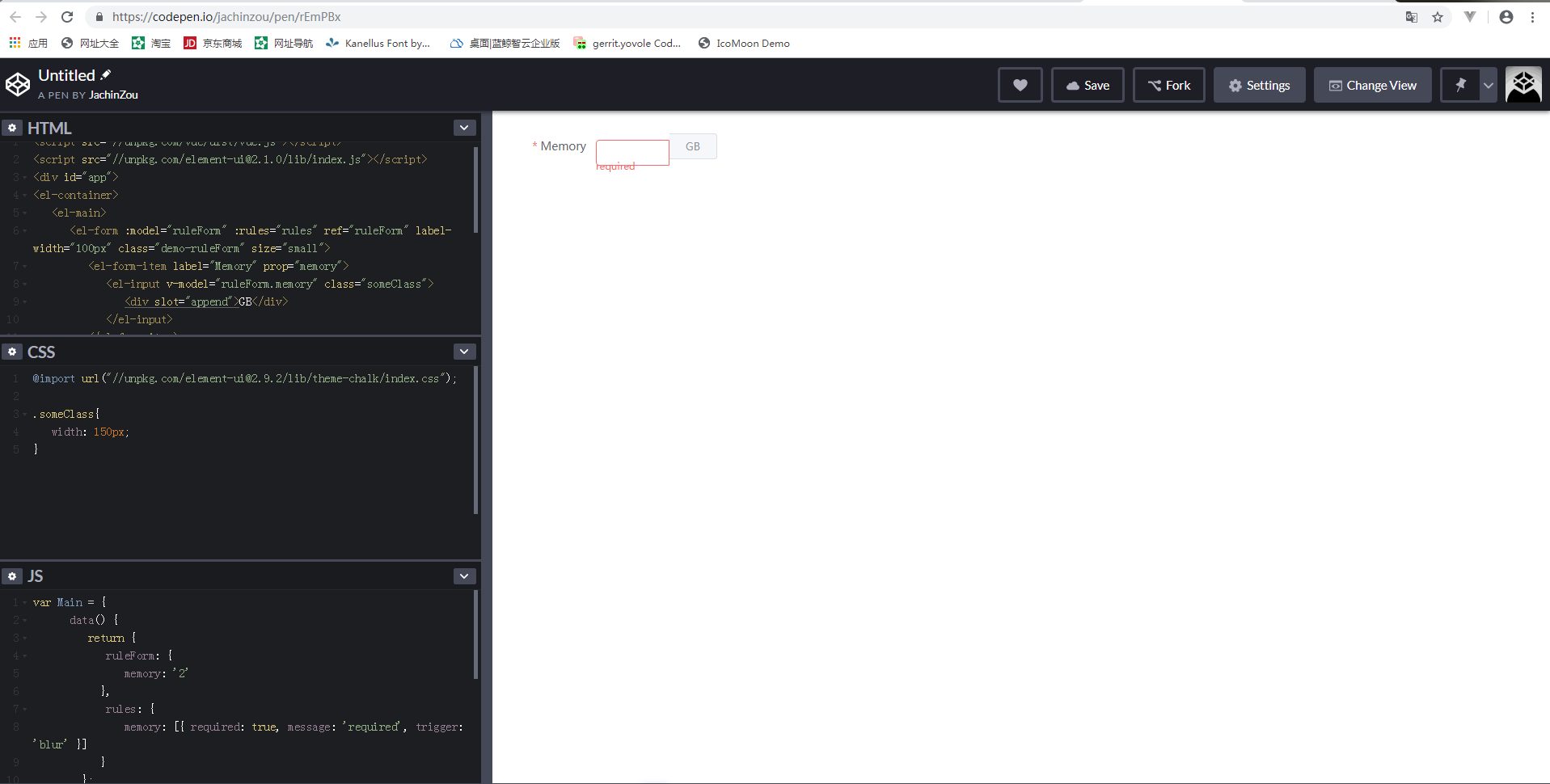This screenshot has width=1550, height=784.
Task: Expand the HTML editor panel options chevron
Action: (464, 128)
